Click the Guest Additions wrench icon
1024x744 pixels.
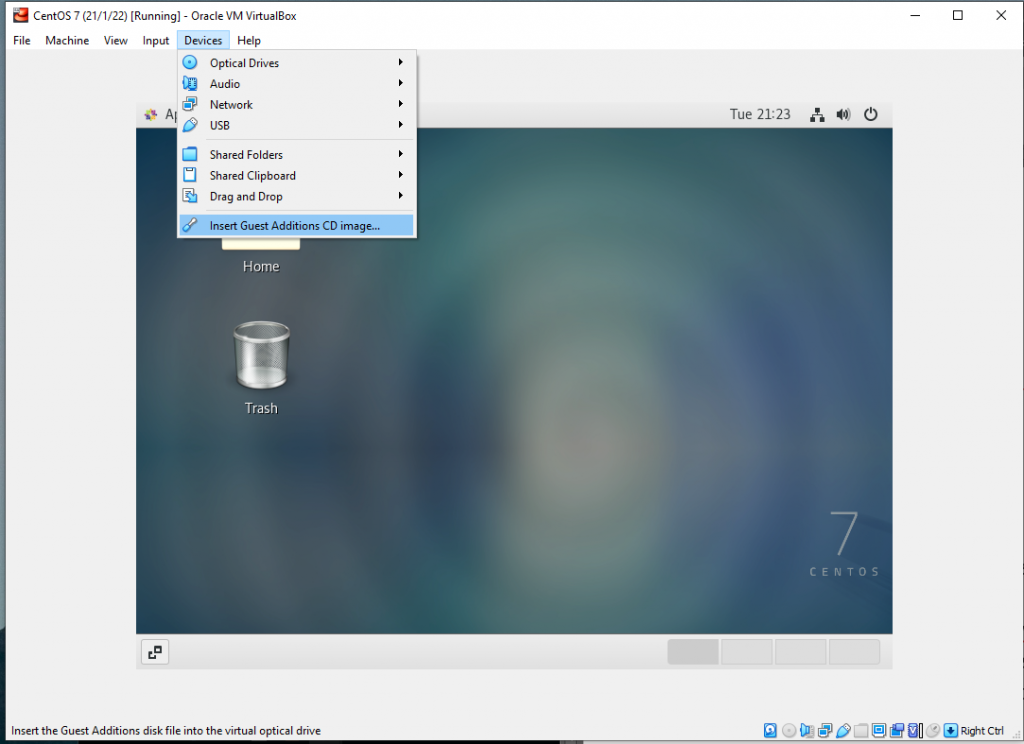(x=190, y=225)
